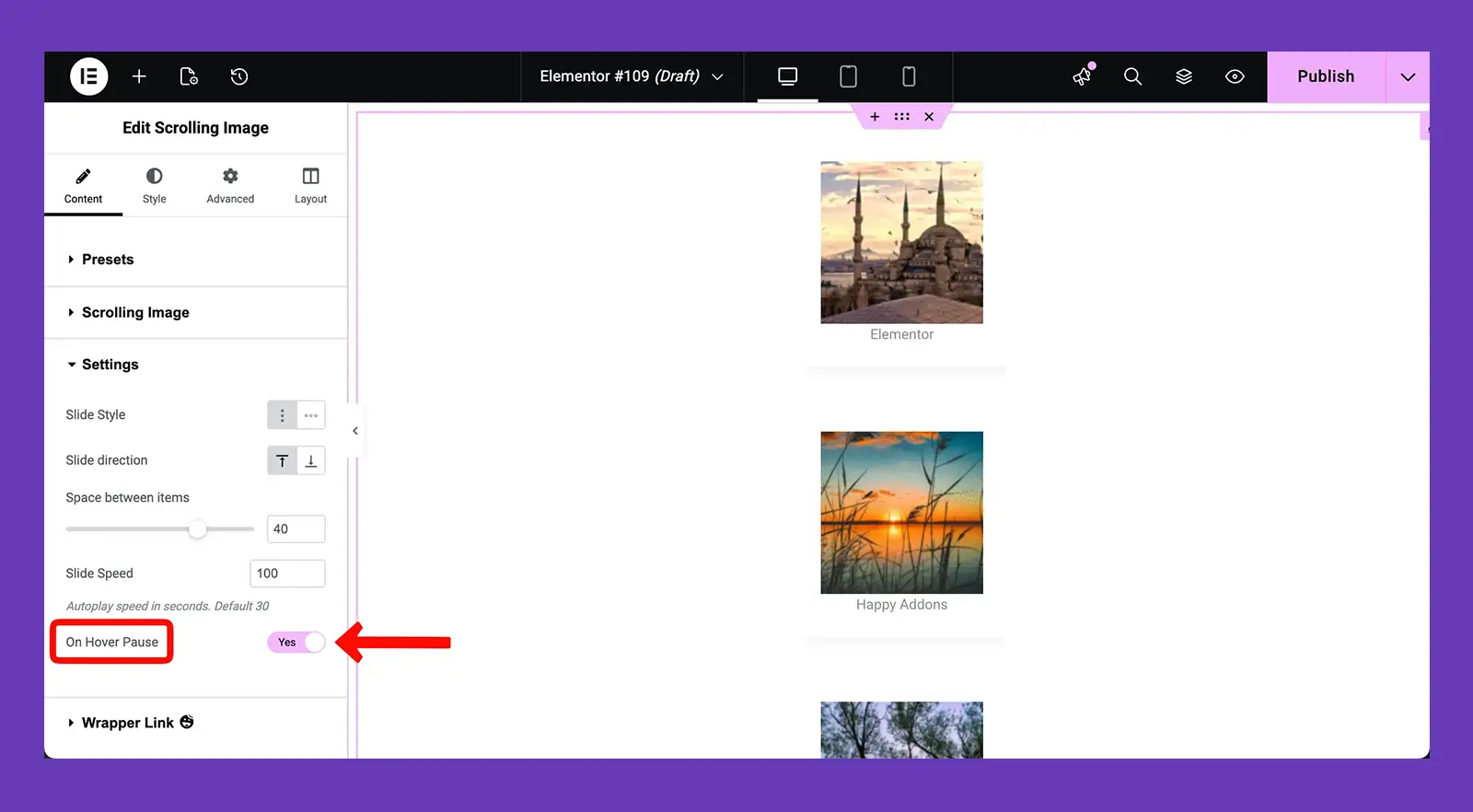The height and width of the screenshot is (812, 1473).
Task: Preview changes with the eye icon
Action: 1235,76
